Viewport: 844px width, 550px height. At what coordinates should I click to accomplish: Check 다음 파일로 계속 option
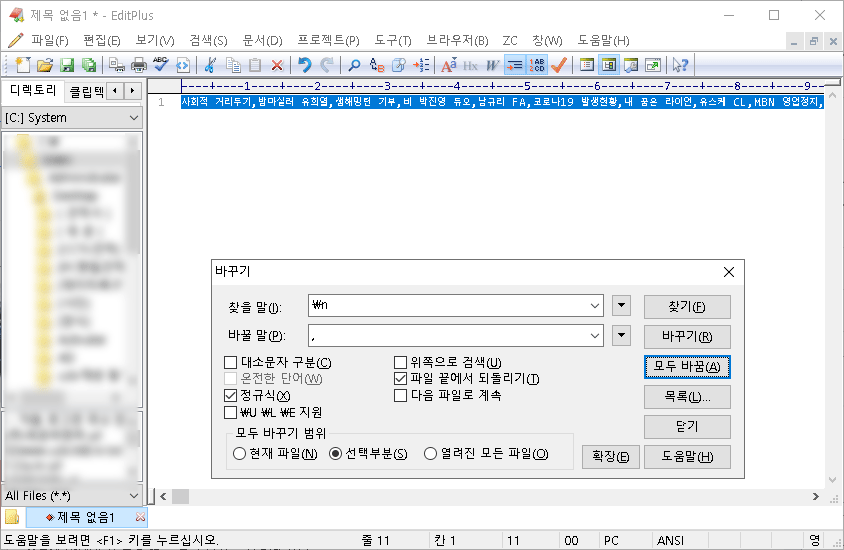(400, 396)
